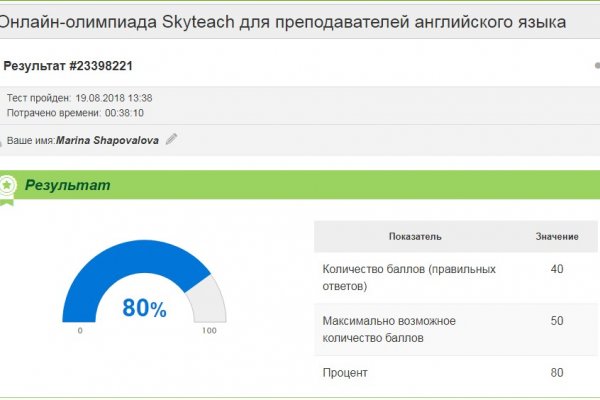Select the 80% gauge value text

point(144,308)
